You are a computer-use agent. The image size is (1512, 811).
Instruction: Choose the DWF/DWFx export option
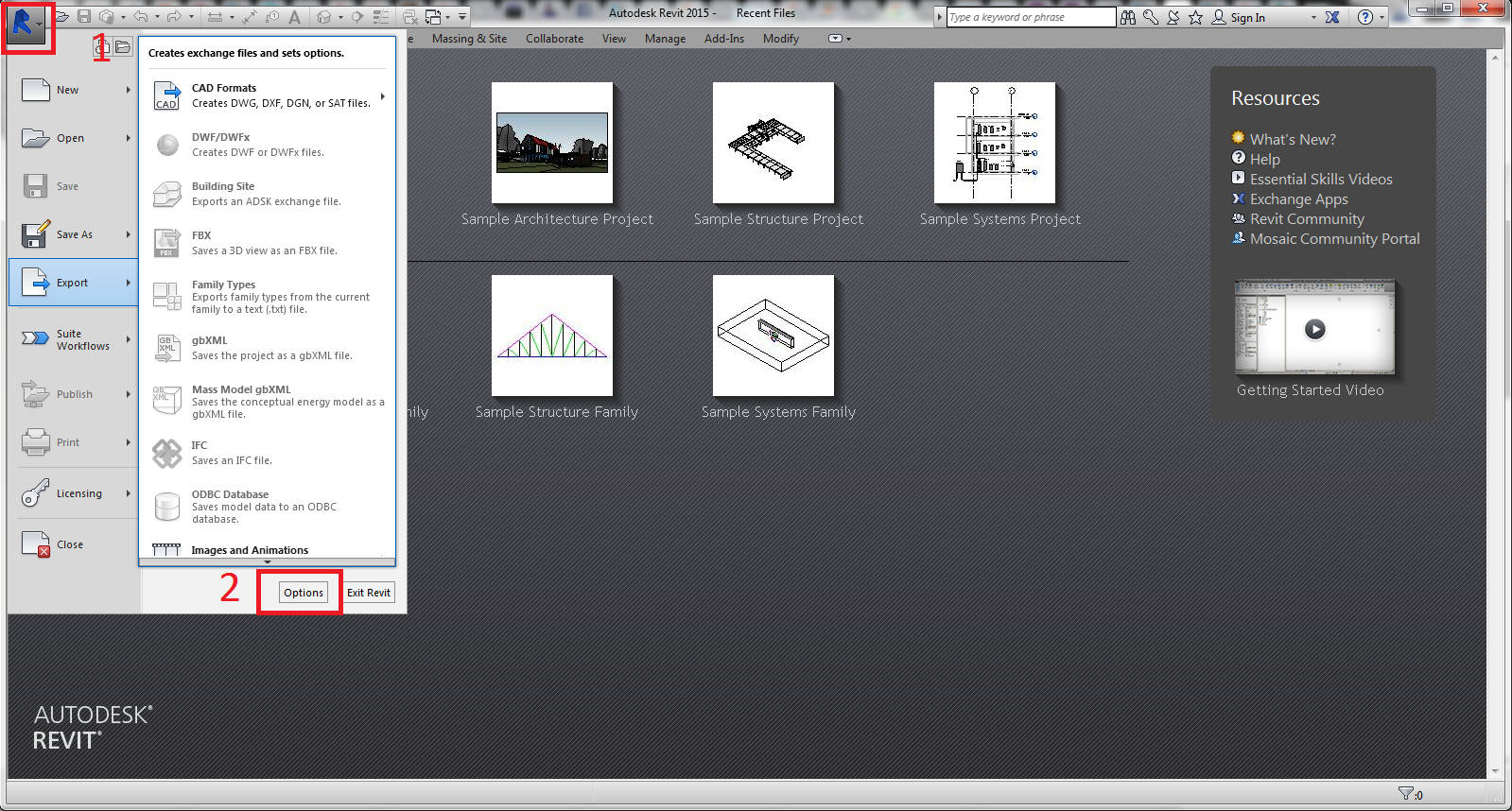coord(268,145)
